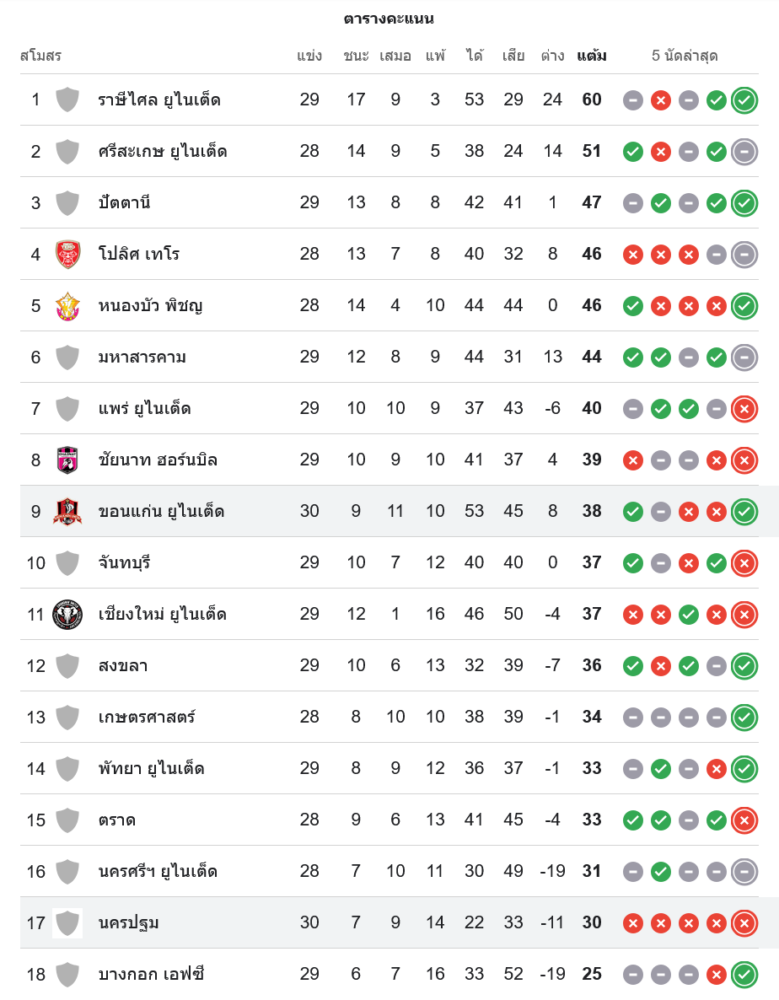Click the ชนะ column header
779x1000 pixels.
coord(356,56)
